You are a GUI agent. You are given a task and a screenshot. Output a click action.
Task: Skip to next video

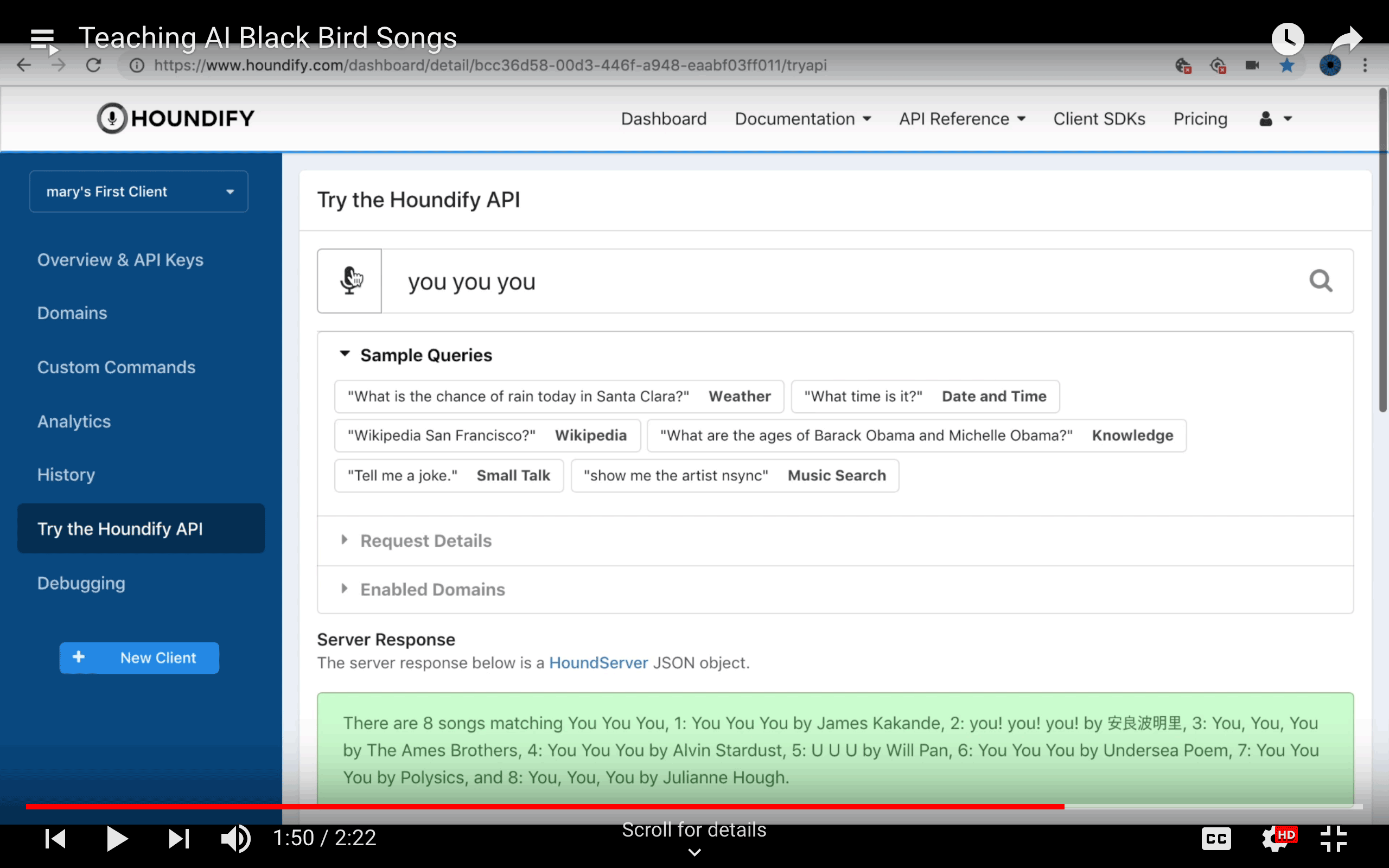point(179,838)
